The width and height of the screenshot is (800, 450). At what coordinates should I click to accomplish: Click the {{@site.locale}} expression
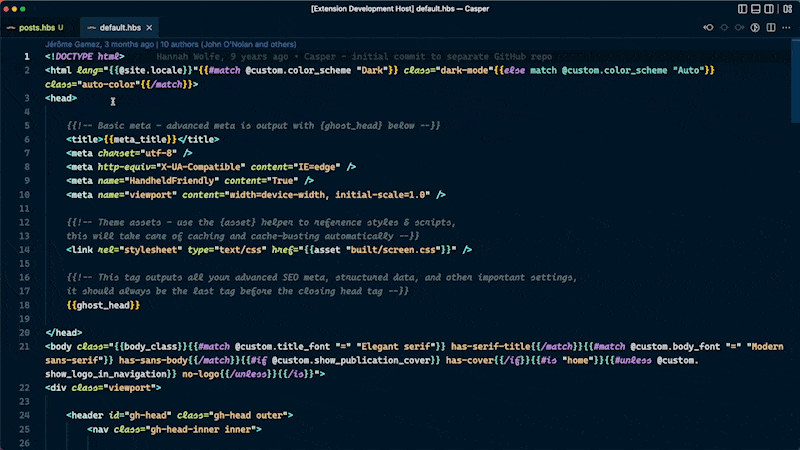point(151,70)
